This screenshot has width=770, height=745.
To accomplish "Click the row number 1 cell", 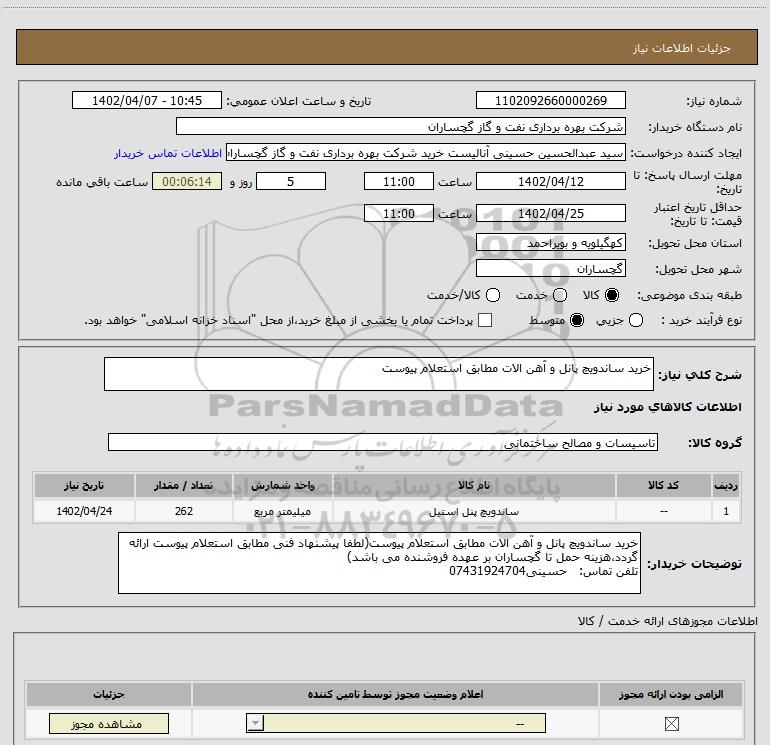I will click(726, 511).
